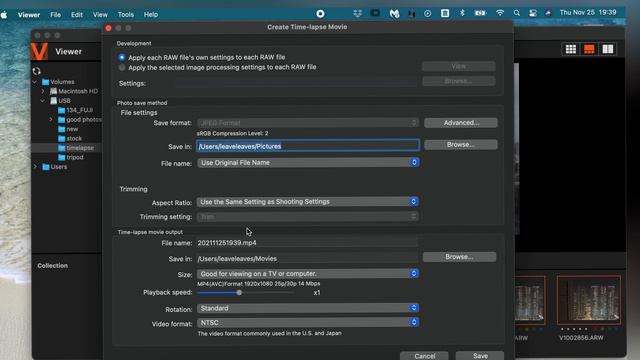Open the Viewer application menu
Image resolution: width=640 pixels, height=360 pixels.
point(29,15)
